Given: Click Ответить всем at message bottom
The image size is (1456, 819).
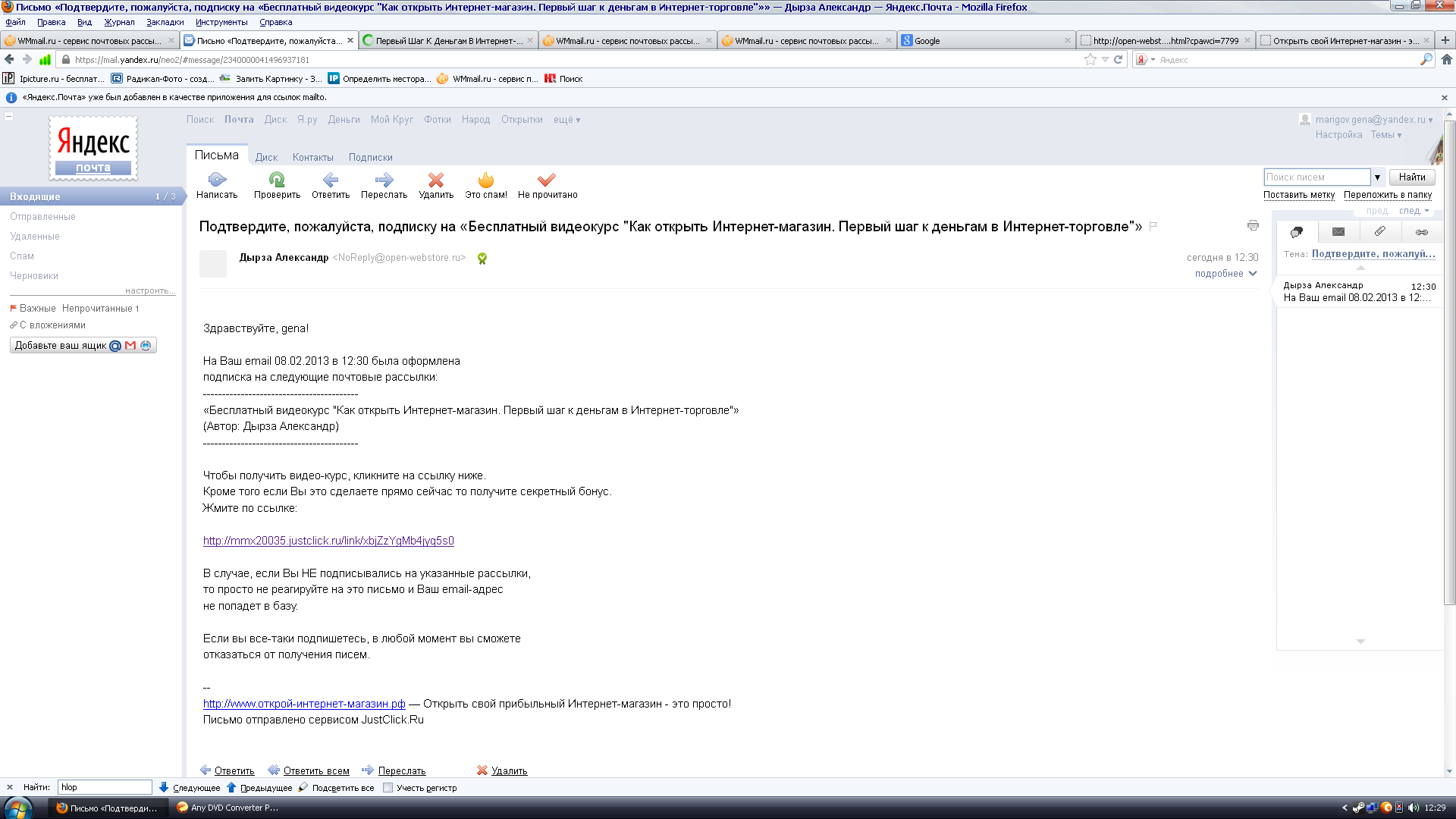Looking at the screenshot, I should pyautogui.click(x=316, y=771).
